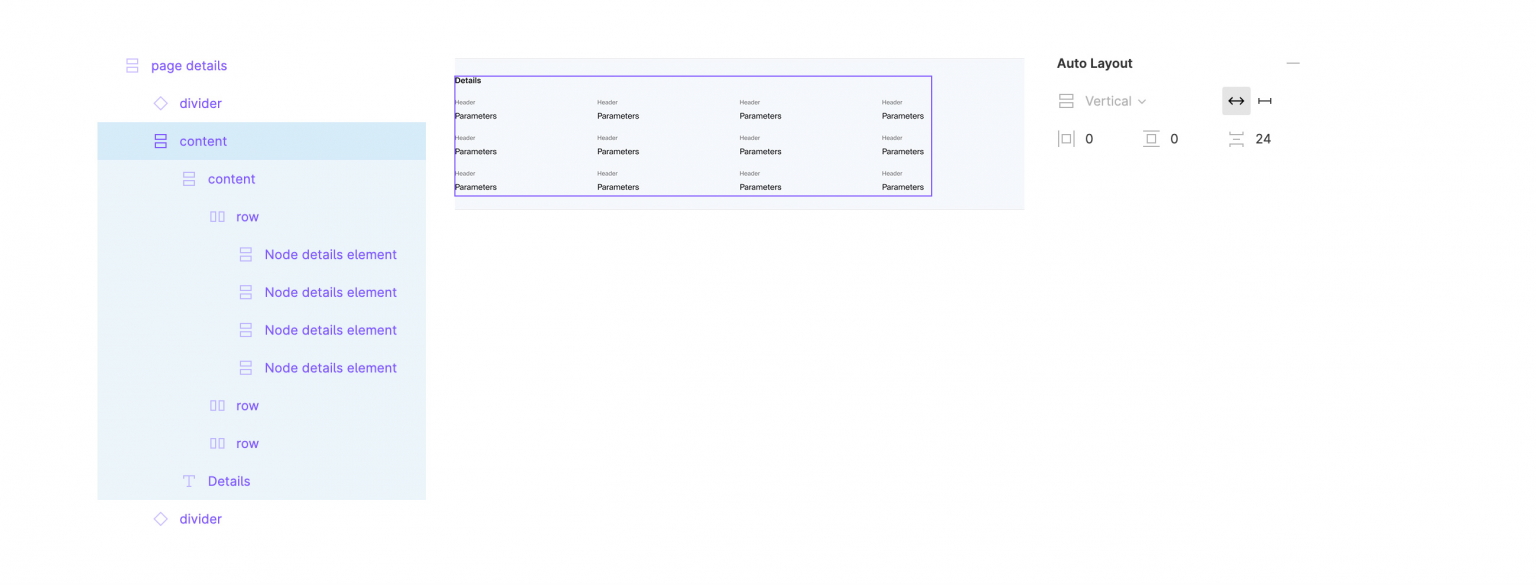Screen dimensions: 1536x585
Task: Select the Details text layer name
Action: [x=229, y=481]
